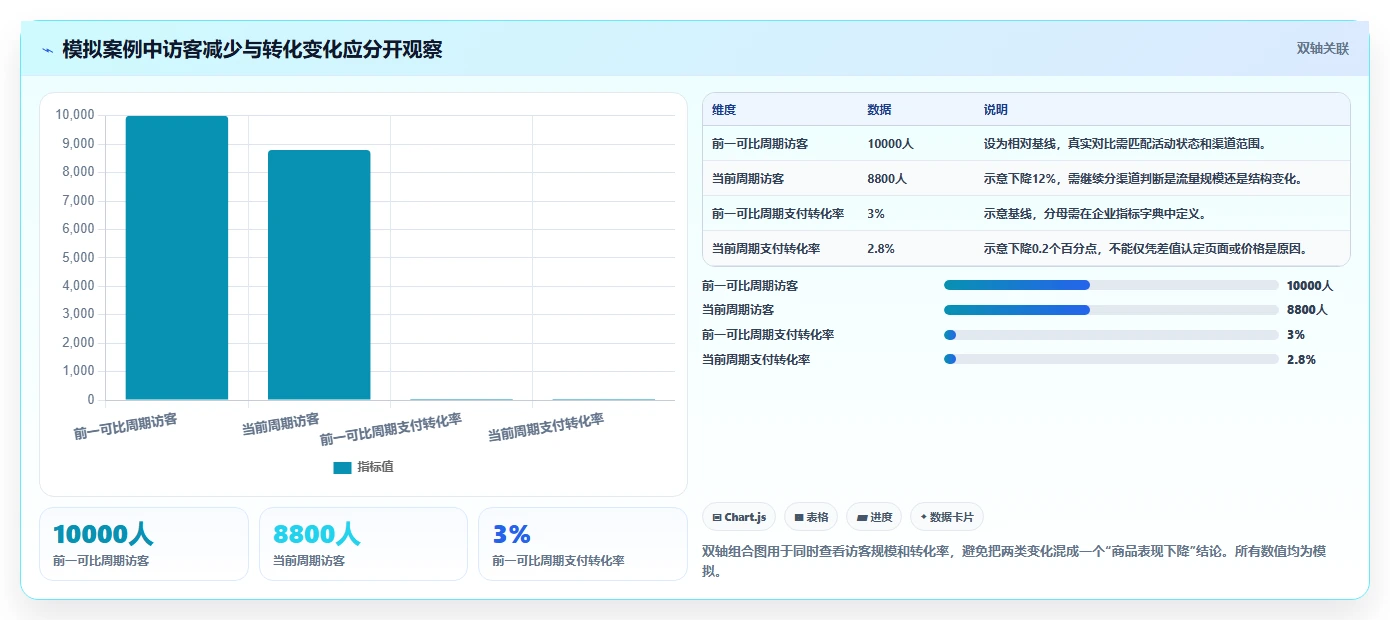Viewport: 1390px width, 620px height.
Task: Click the 当前周期支付转化率 progress bar
Action: click(1111, 359)
